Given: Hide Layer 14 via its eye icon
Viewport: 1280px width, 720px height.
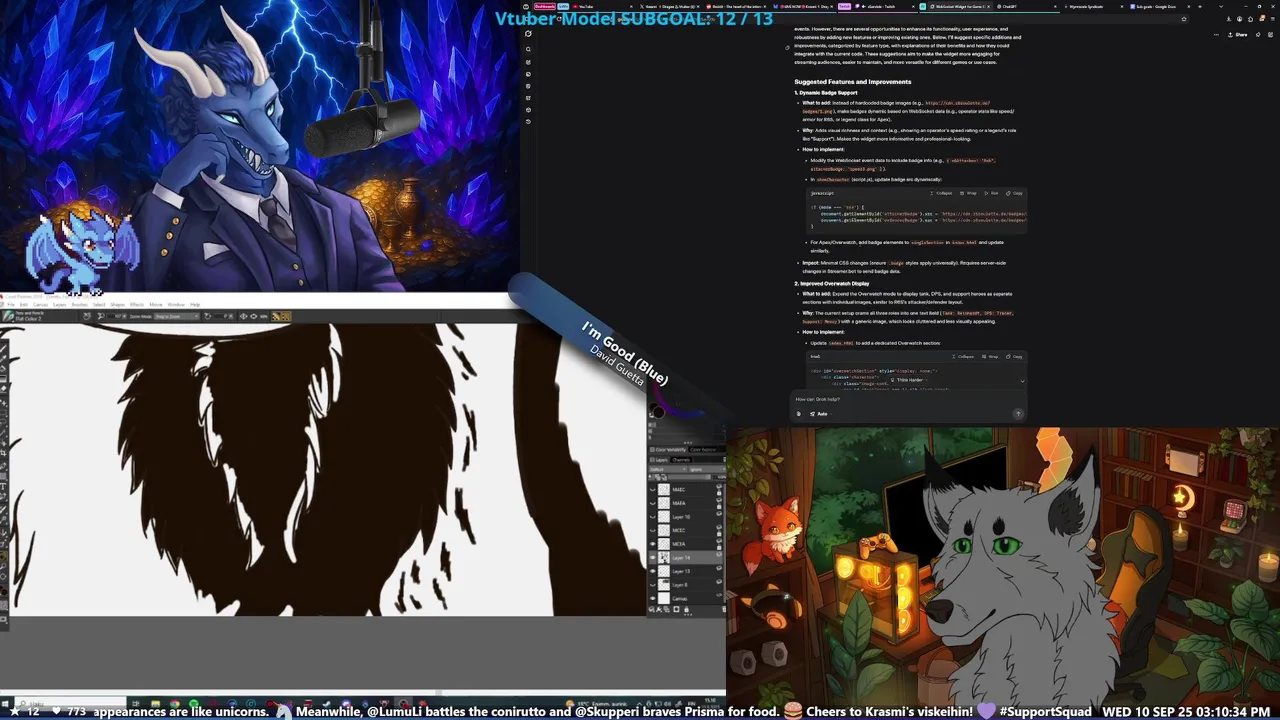Looking at the screenshot, I should pos(652,557).
